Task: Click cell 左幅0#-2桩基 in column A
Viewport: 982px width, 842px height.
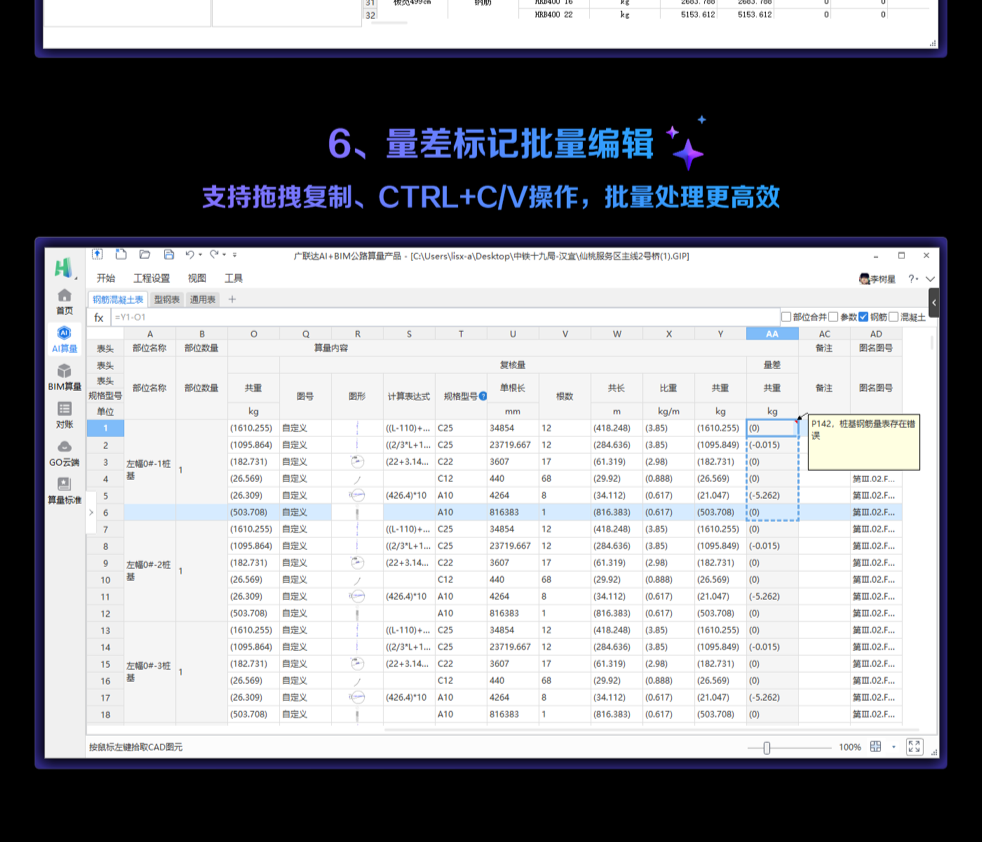Action: click(x=150, y=571)
